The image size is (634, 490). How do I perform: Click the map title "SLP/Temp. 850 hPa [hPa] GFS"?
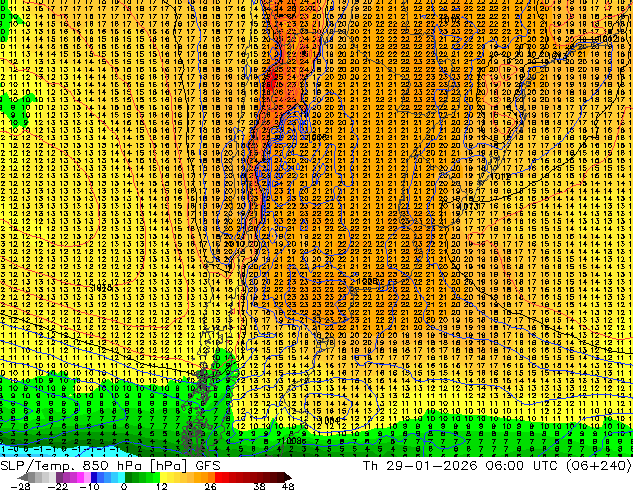tap(110, 466)
